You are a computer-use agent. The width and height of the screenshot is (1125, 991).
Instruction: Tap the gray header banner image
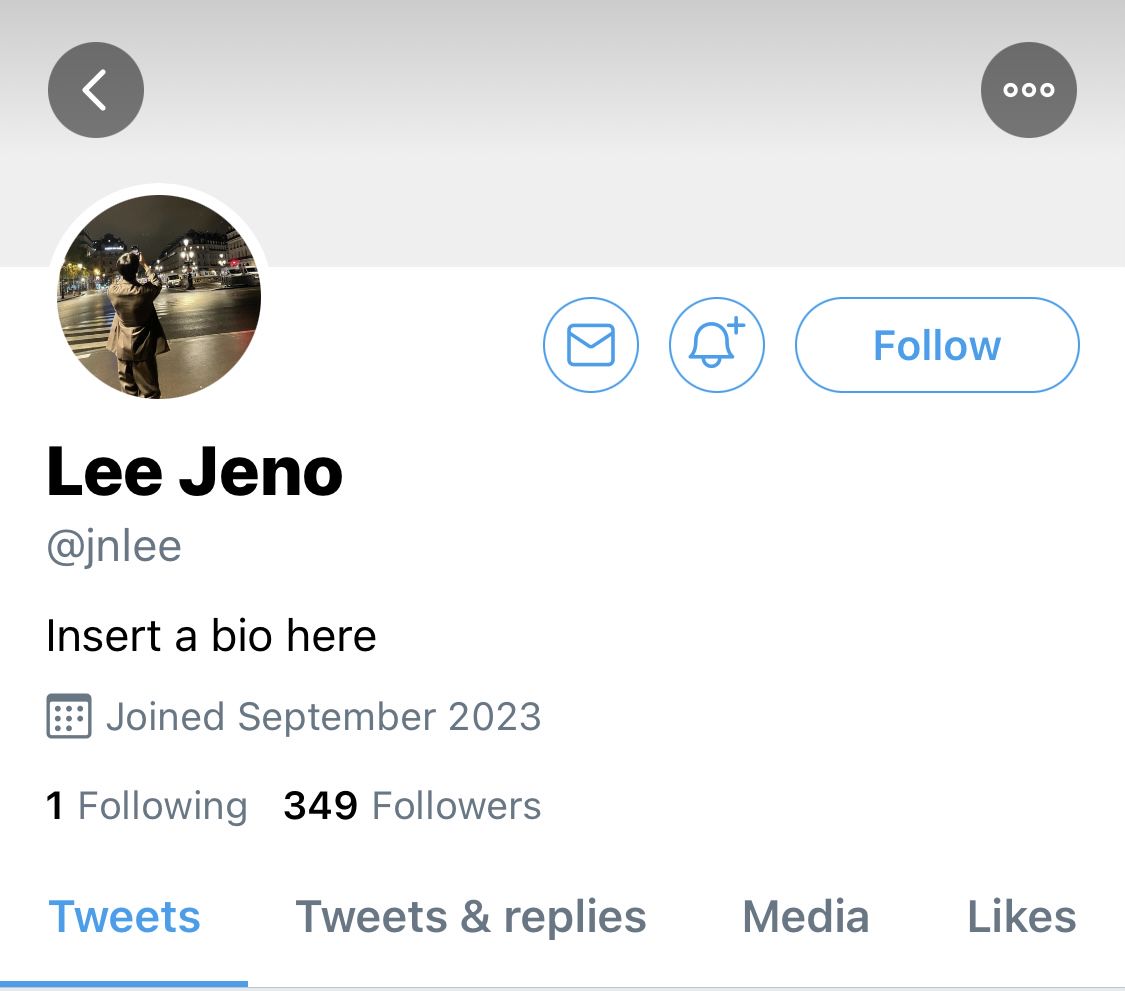coord(562,133)
